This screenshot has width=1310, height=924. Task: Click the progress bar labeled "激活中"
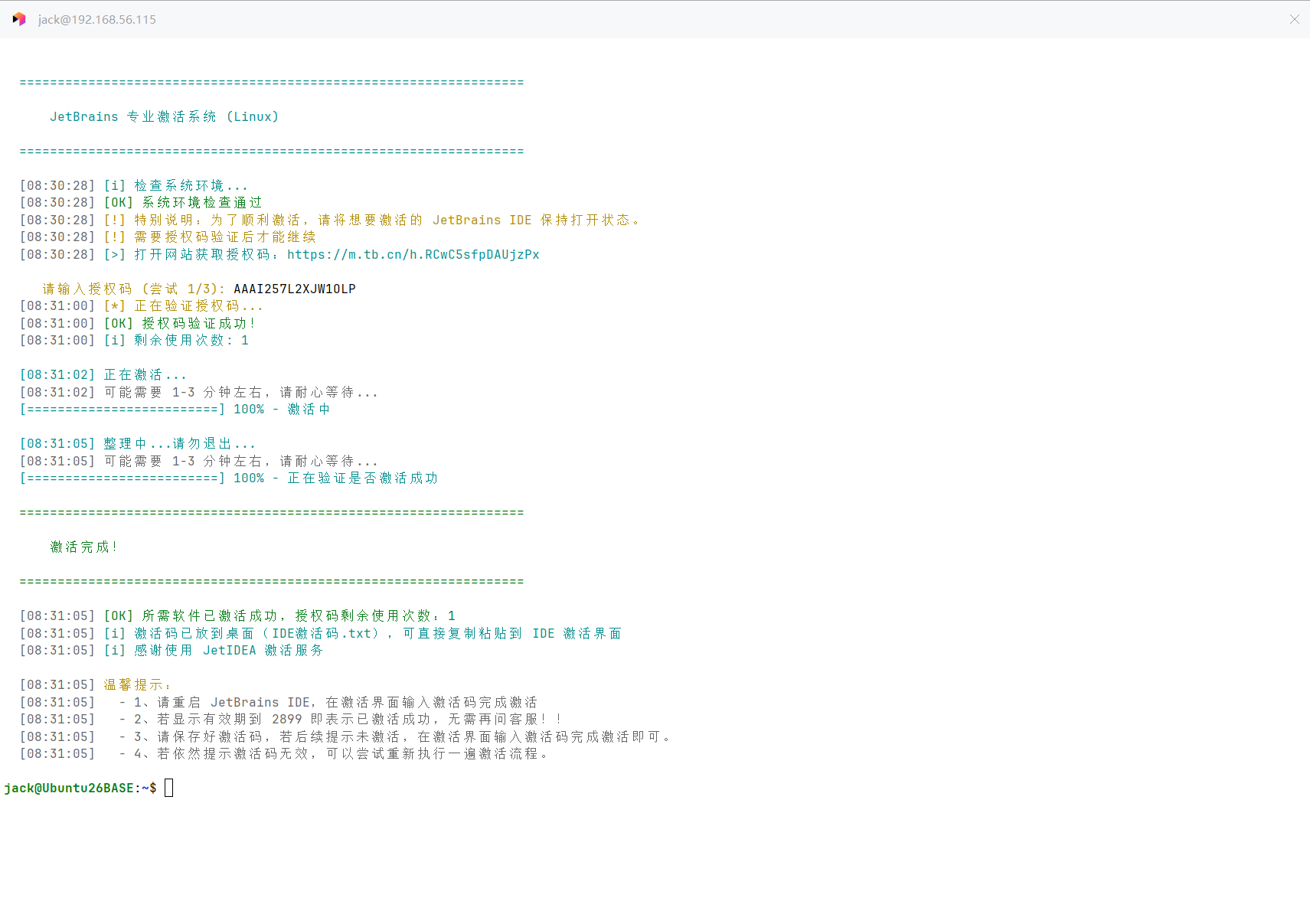click(175, 409)
